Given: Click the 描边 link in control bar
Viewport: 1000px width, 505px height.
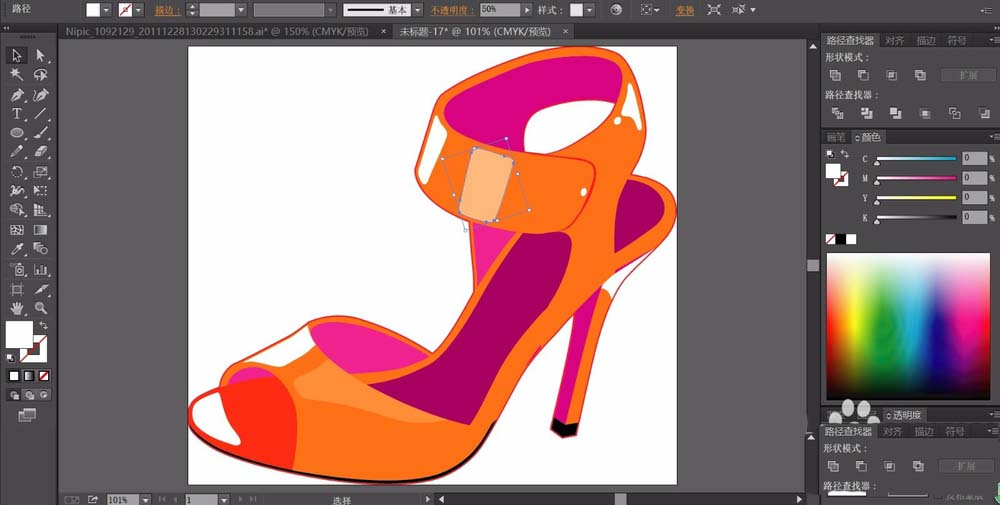Looking at the screenshot, I should click(x=163, y=10).
